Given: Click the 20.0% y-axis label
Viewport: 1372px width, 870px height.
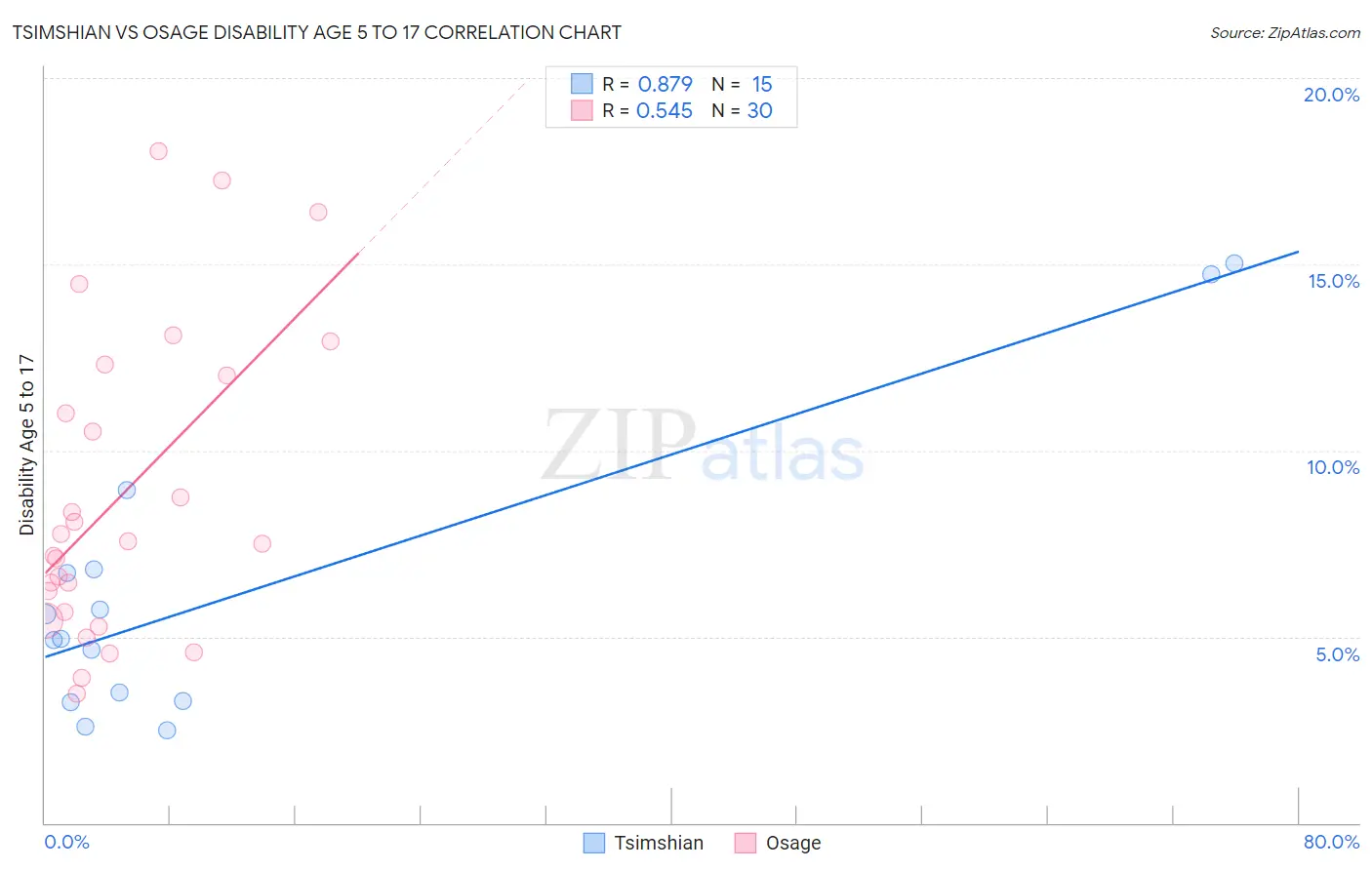Looking at the screenshot, I should 1331,95.
